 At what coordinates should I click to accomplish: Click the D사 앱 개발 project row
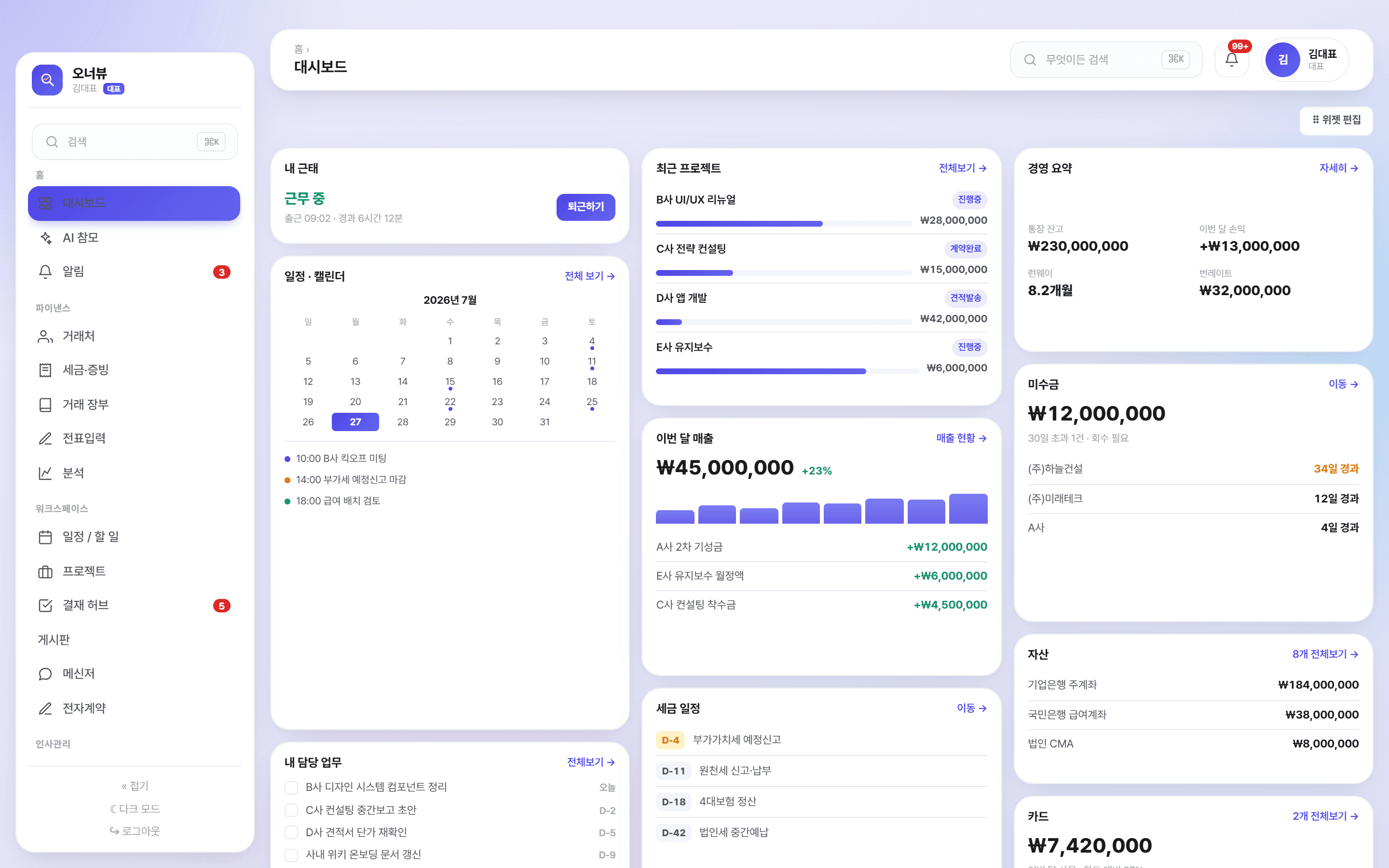[821, 308]
